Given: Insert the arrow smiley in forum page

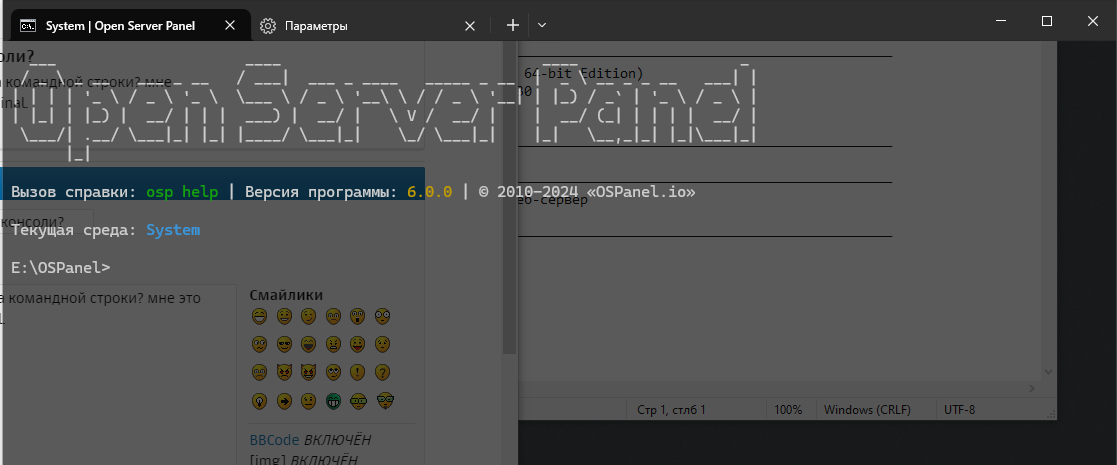Looking at the screenshot, I should pos(284,401).
